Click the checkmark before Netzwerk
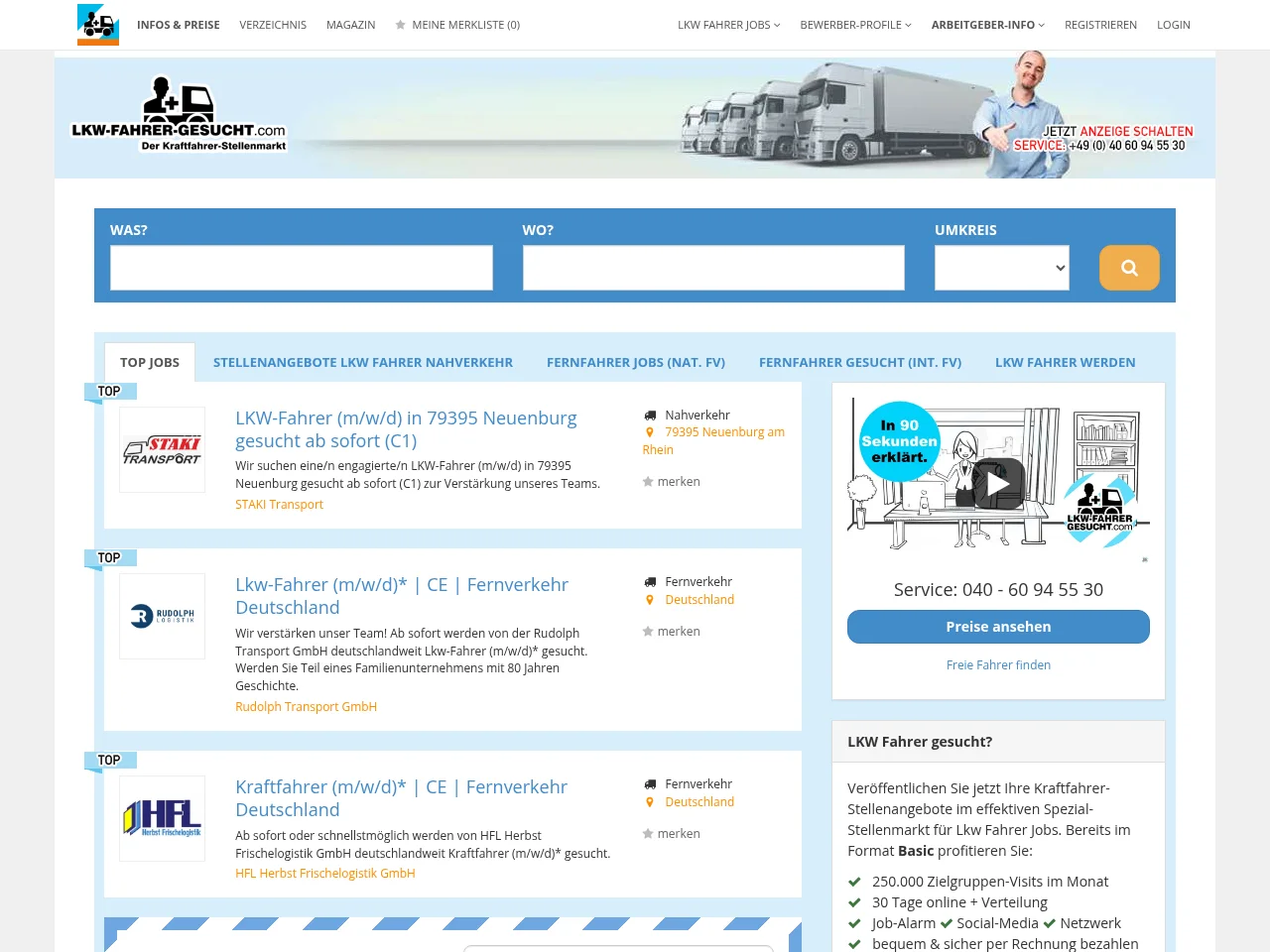 click(1050, 923)
